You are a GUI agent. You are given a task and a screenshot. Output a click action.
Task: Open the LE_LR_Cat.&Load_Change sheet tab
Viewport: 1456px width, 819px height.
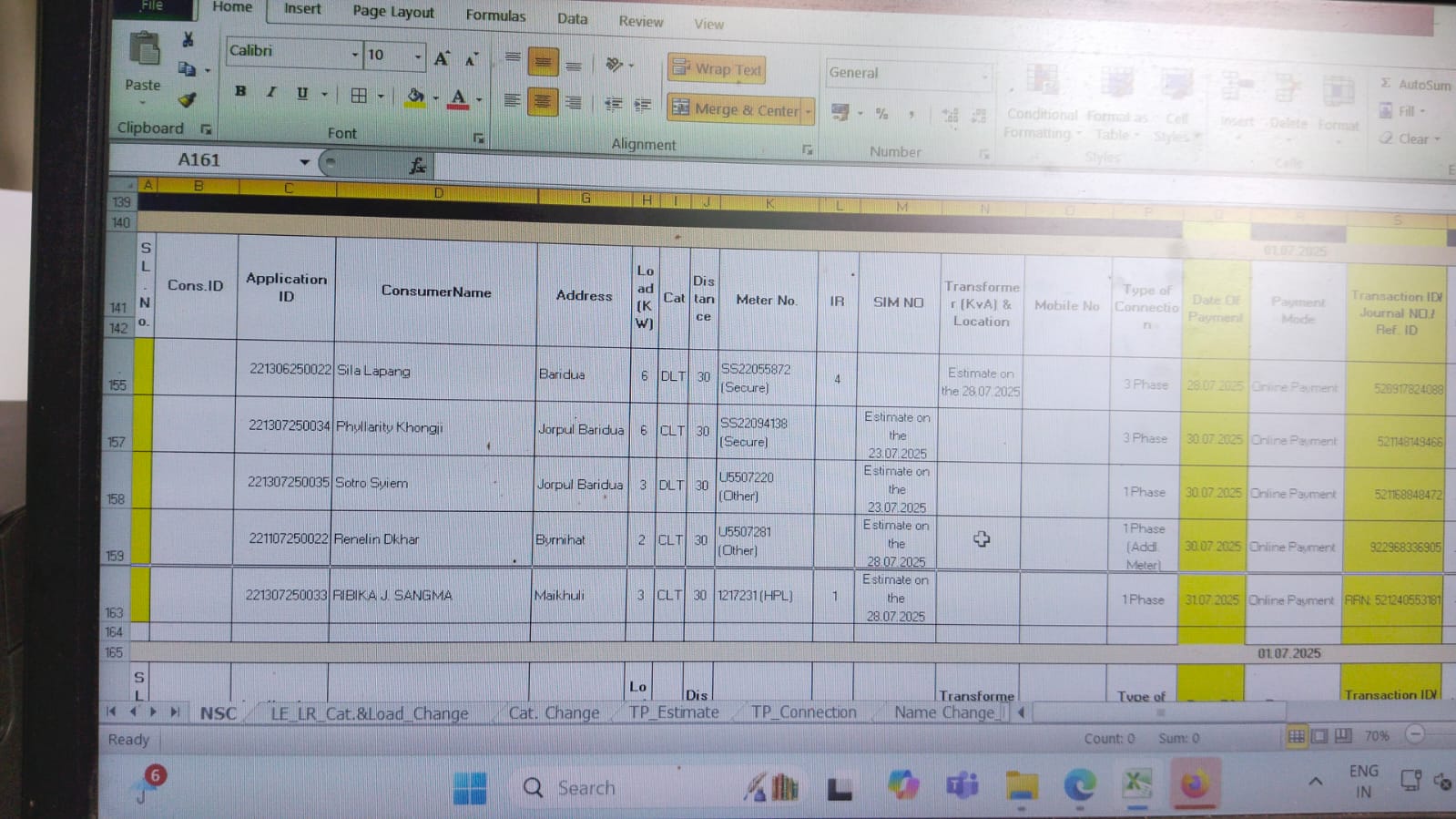coord(369,713)
